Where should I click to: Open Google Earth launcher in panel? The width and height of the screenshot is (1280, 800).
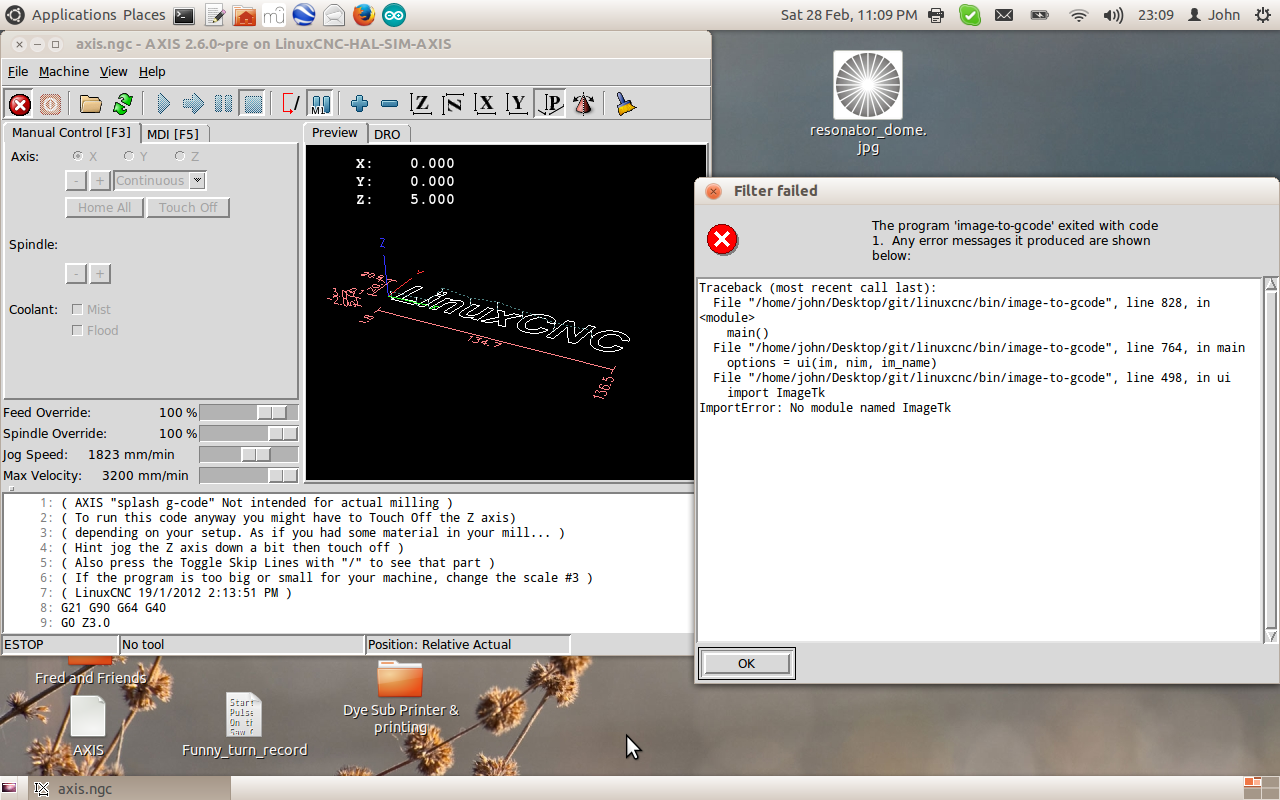[x=304, y=15]
